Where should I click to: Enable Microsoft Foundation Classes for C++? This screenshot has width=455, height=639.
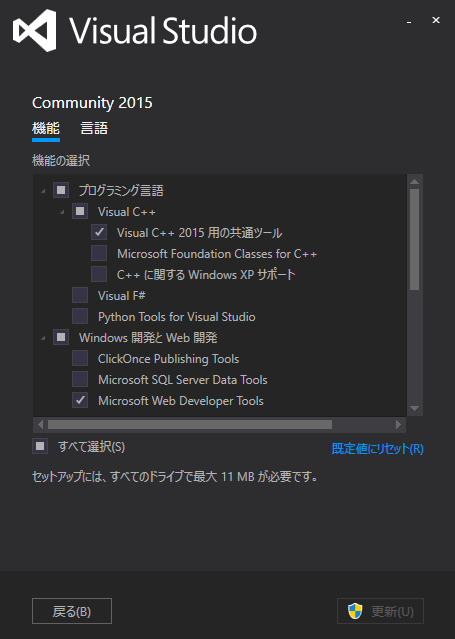click(x=99, y=253)
